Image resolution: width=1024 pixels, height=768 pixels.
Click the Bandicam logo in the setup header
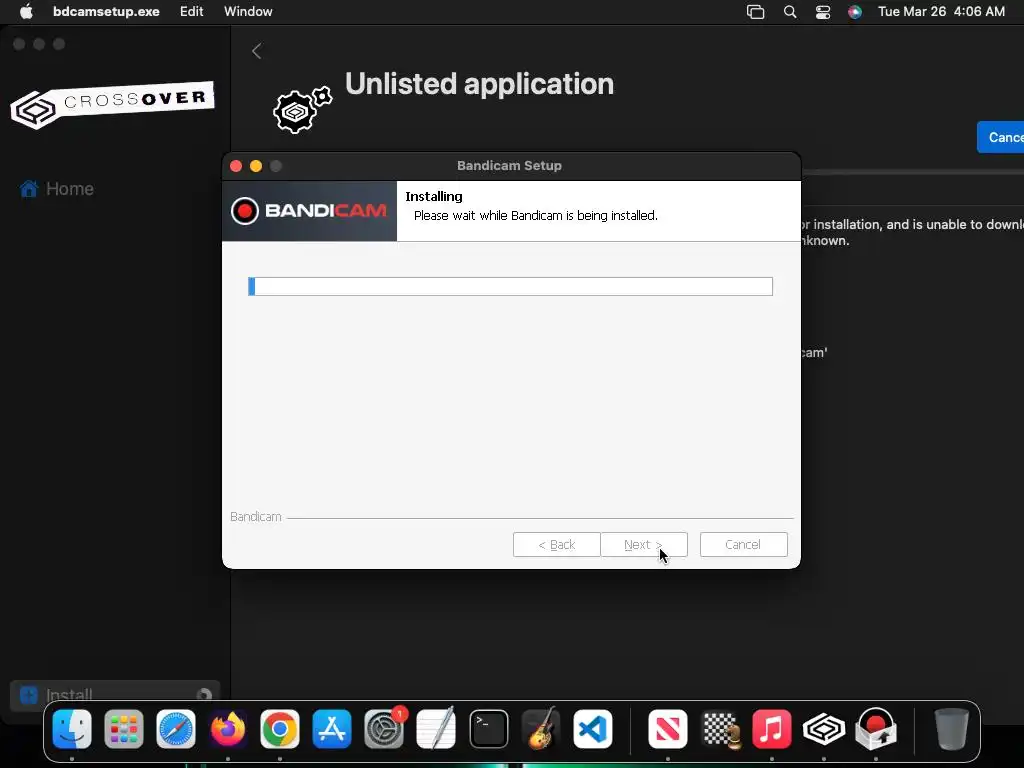tap(309, 210)
